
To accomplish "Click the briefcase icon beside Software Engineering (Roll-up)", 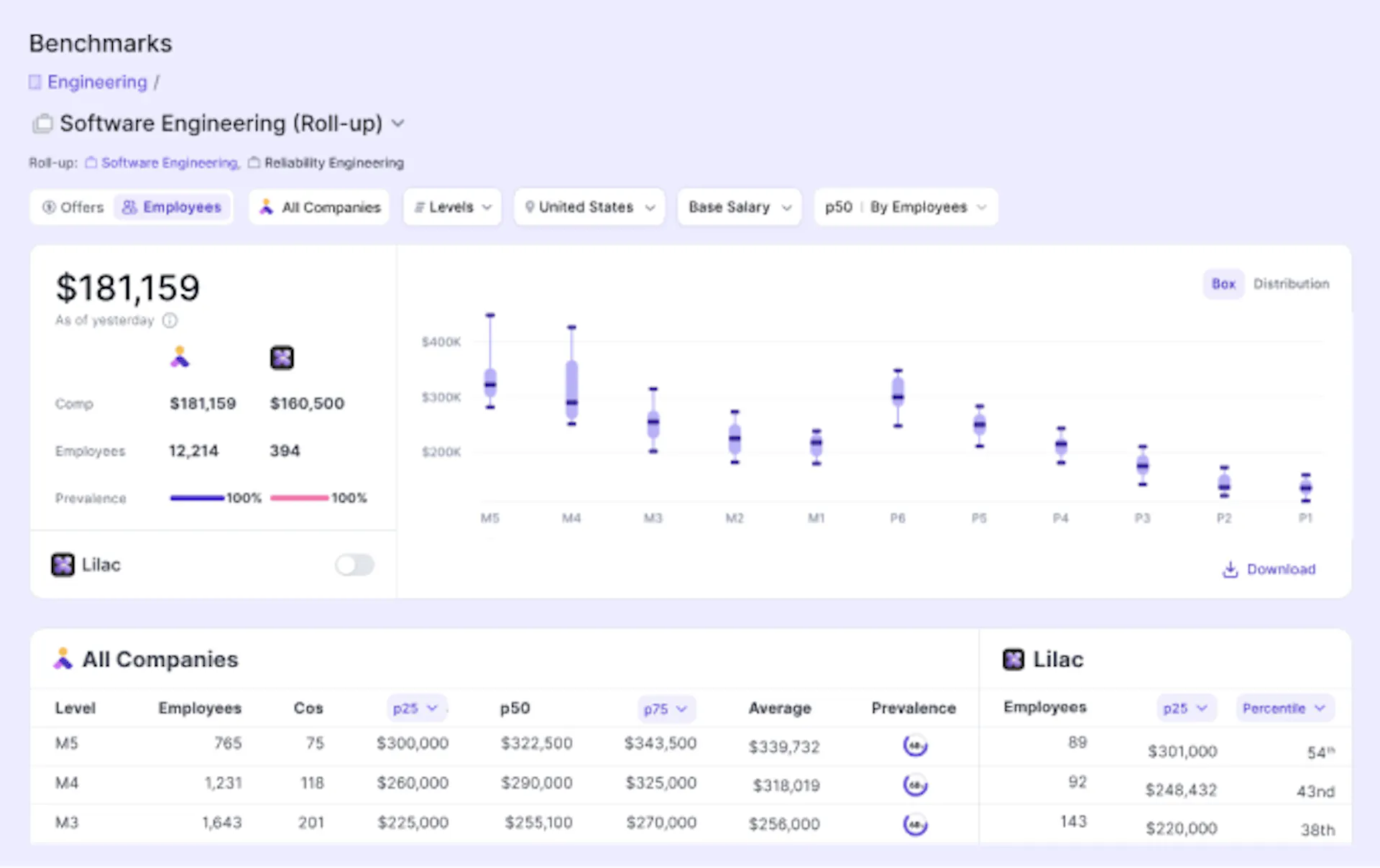I will 42,124.
